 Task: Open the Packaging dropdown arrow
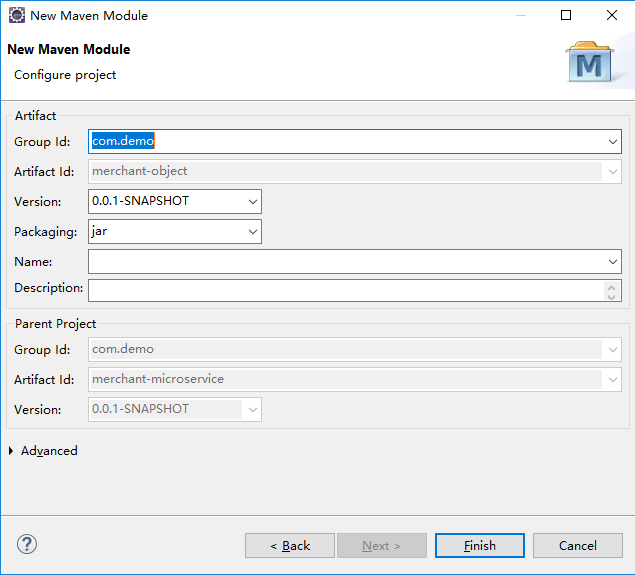pyautogui.click(x=253, y=232)
